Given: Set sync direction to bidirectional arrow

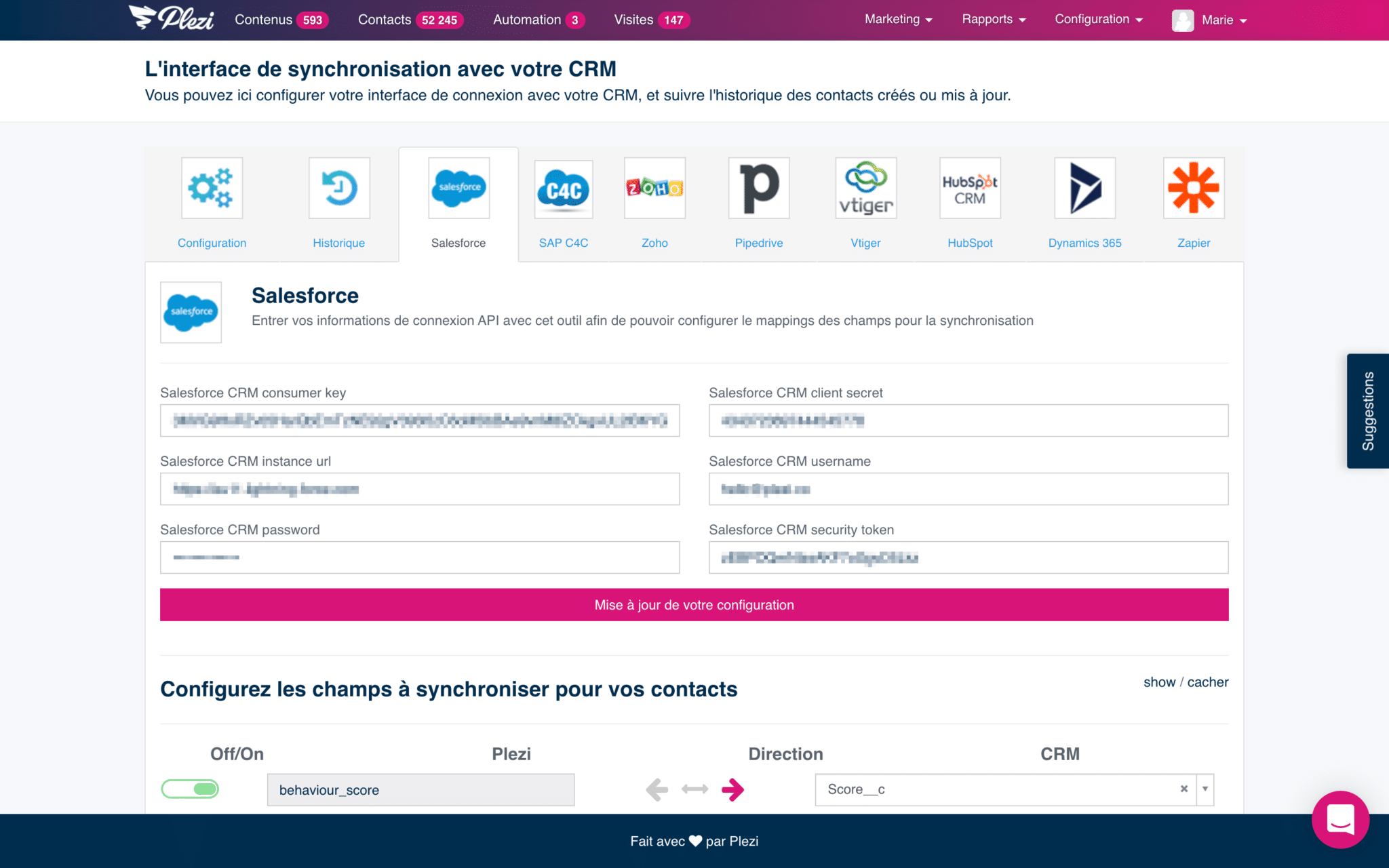Looking at the screenshot, I should tap(694, 789).
